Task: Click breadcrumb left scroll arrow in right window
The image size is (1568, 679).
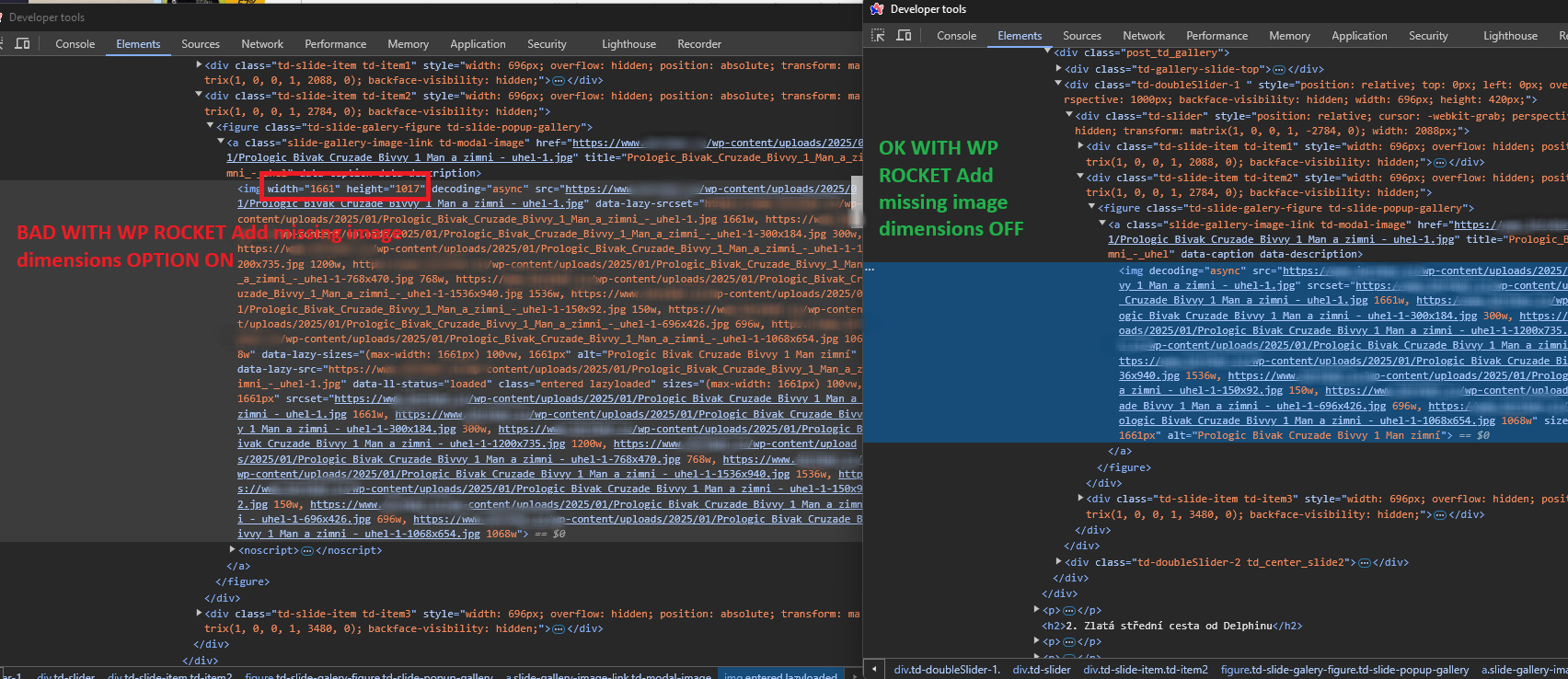Action: coord(873,670)
